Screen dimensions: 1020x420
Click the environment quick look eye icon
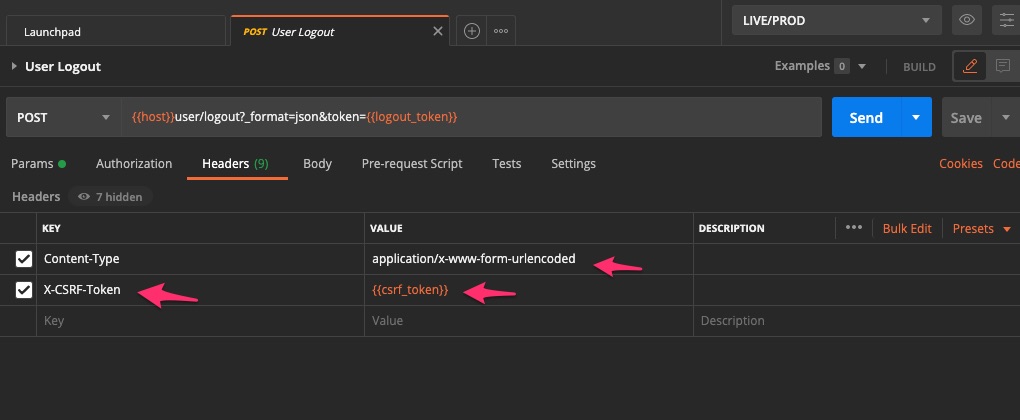pos(966,20)
